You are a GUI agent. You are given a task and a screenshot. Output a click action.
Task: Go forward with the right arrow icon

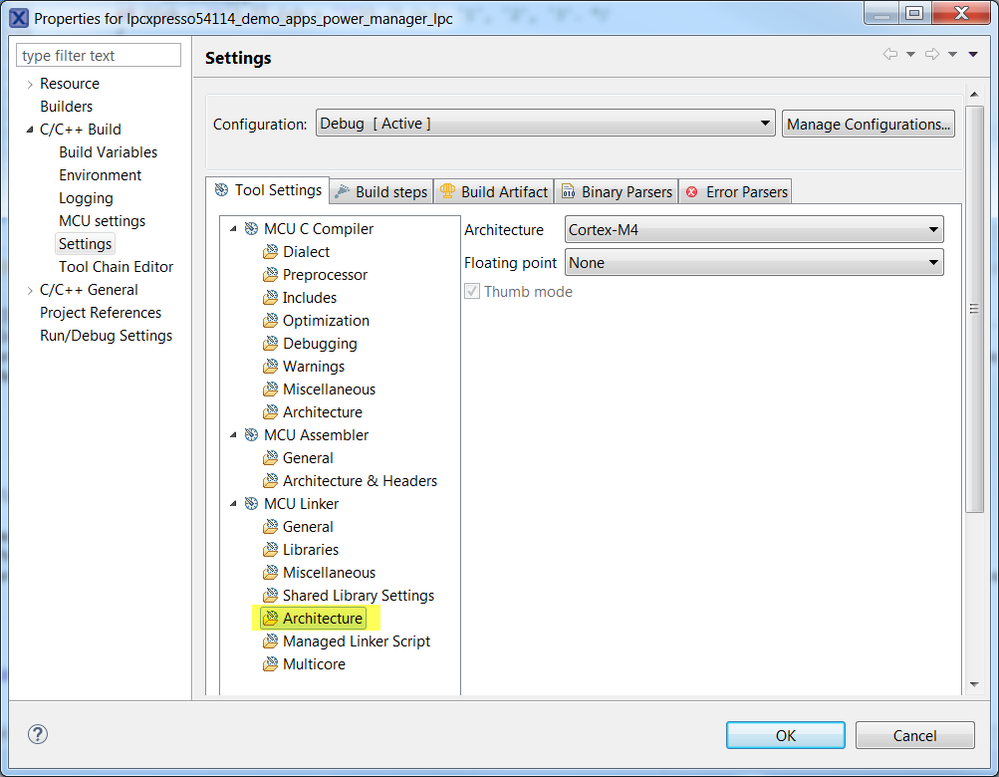[x=932, y=54]
